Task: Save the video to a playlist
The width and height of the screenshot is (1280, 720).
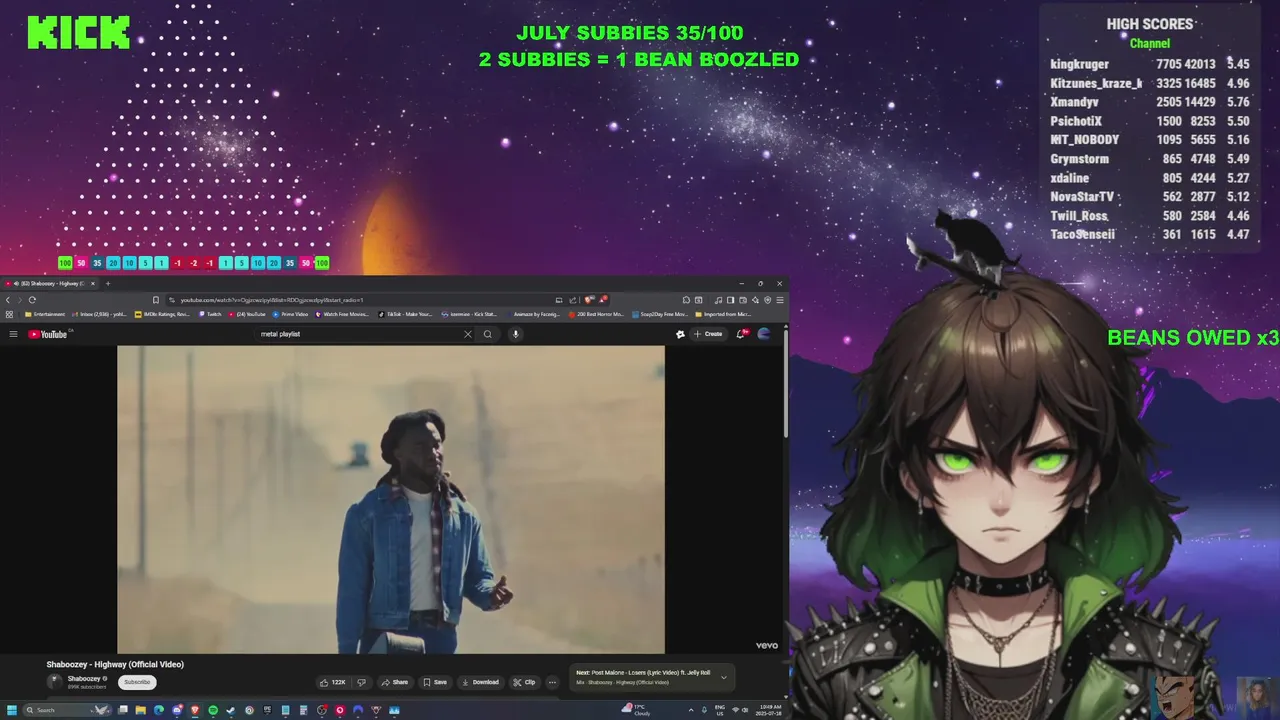Action: [435, 682]
